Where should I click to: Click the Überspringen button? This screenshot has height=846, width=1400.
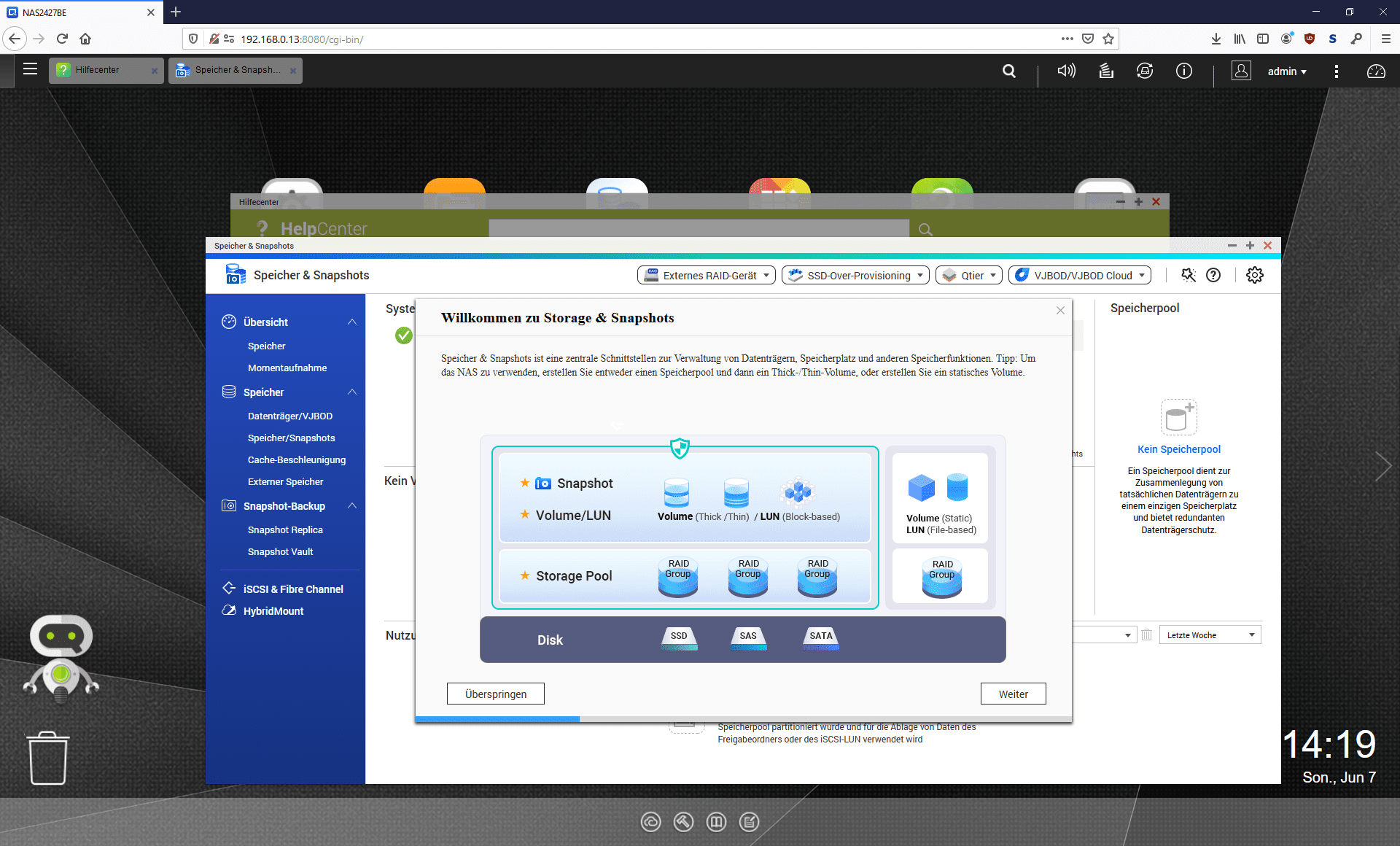496,694
